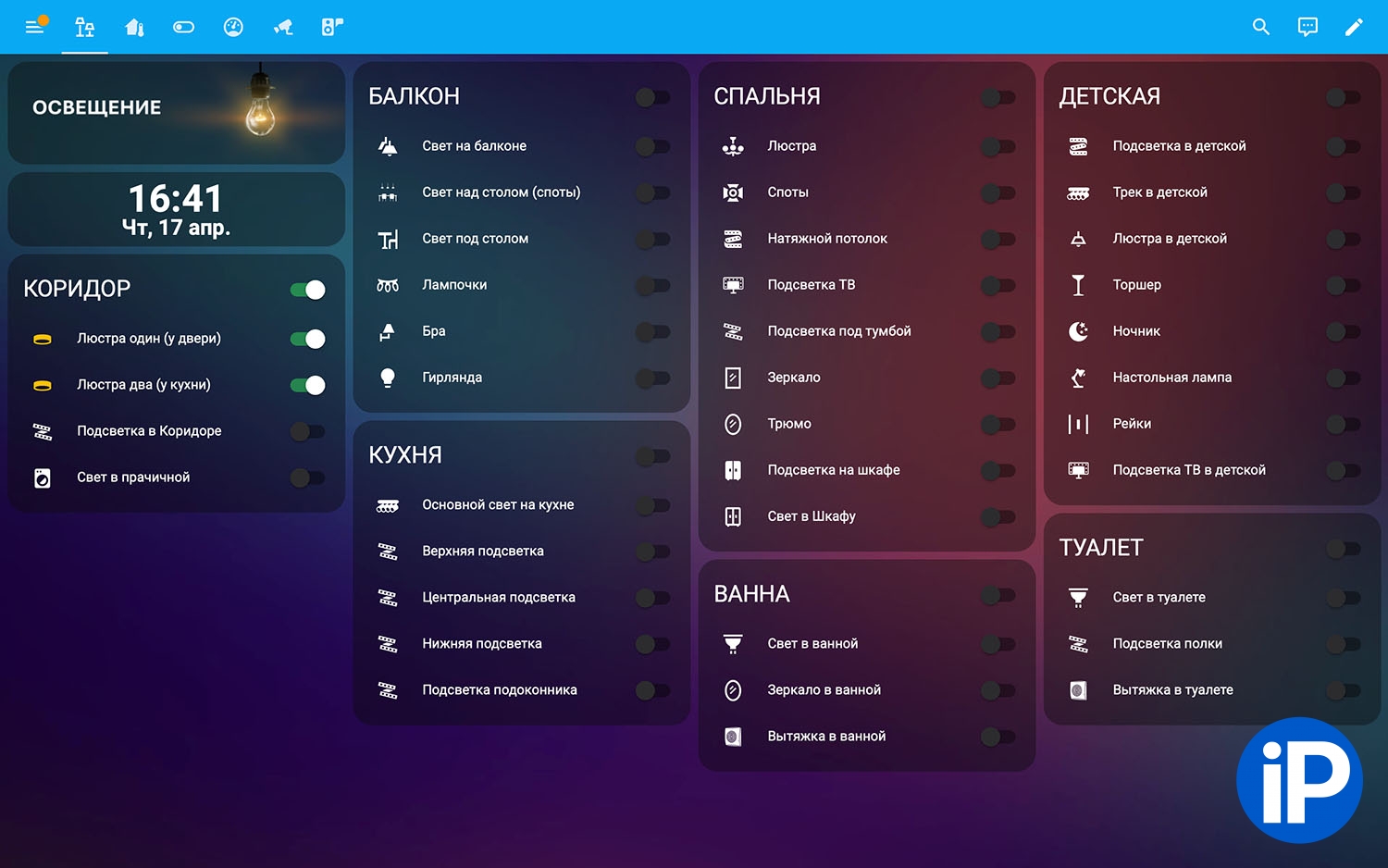Image resolution: width=1388 pixels, height=868 pixels.
Task: Click the Зеркало mirror icon in Спальня
Action: point(733,378)
